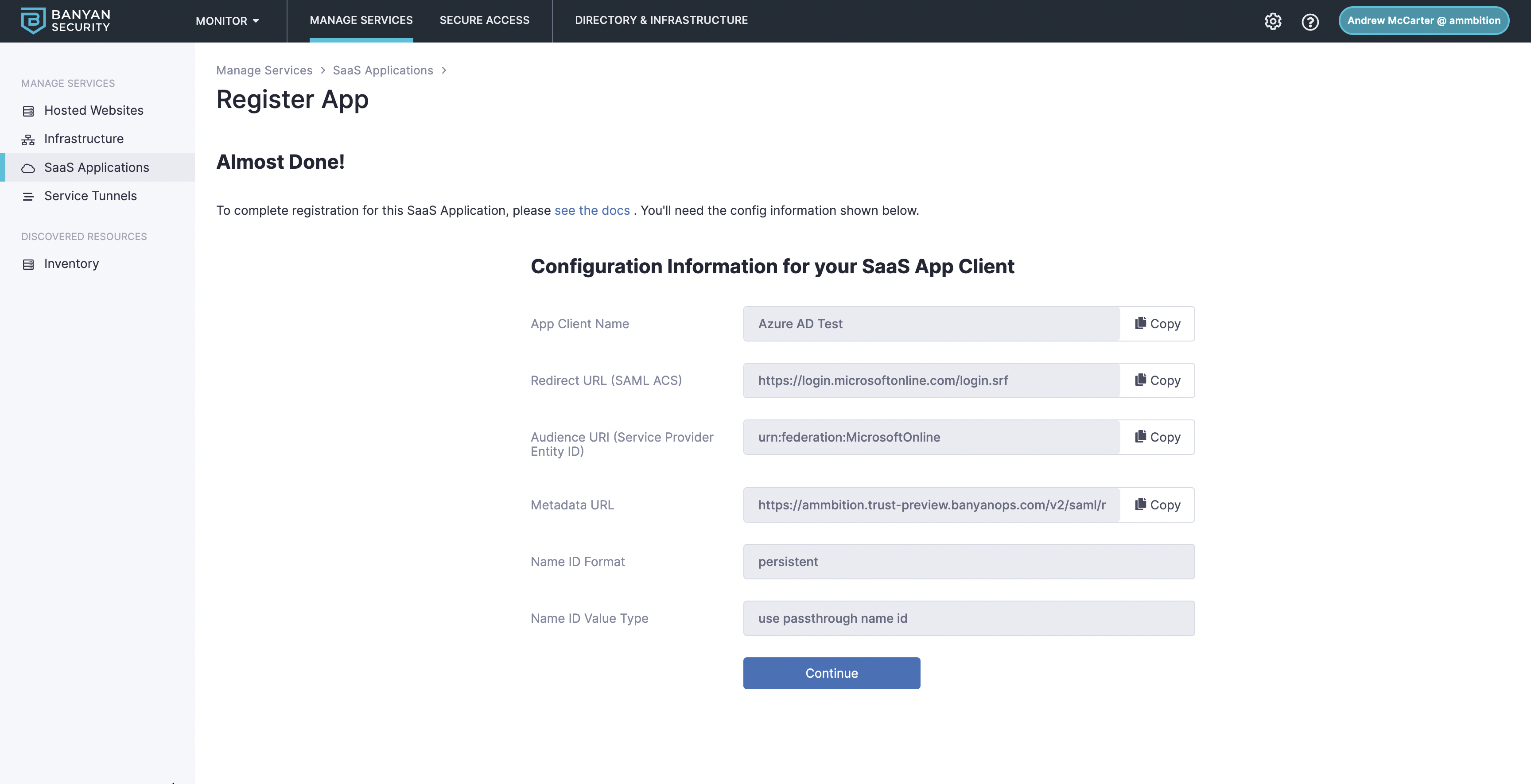Go to SaaS Applications breadcrumb link
The height and width of the screenshot is (784, 1531).
[x=383, y=70]
